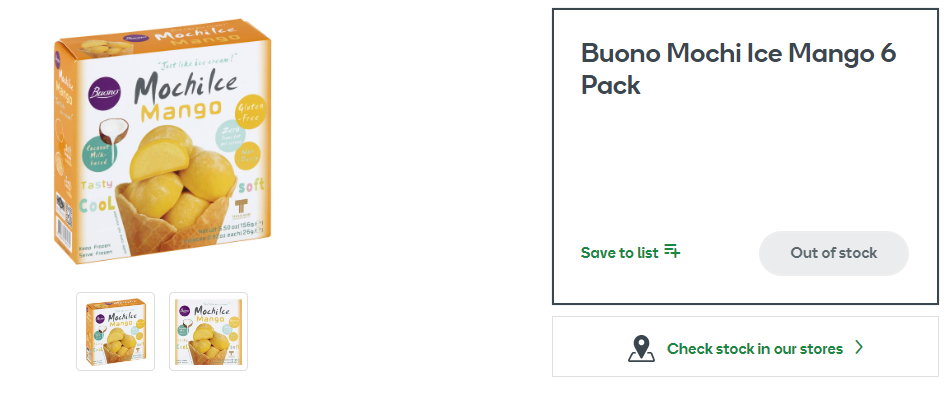Click the light blue Zero trans fat badge

tap(231, 137)
